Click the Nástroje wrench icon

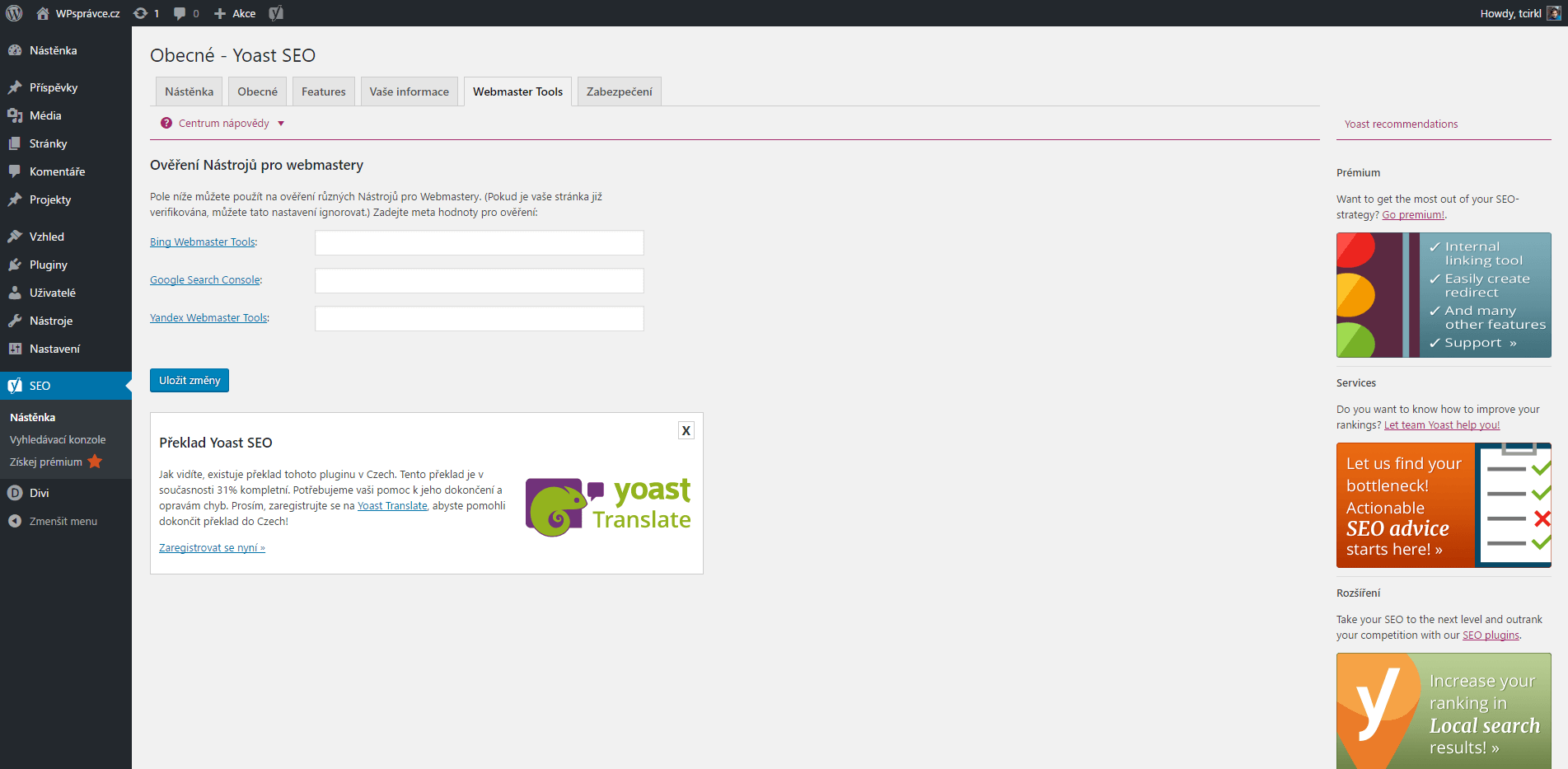(x=15, y=321)
